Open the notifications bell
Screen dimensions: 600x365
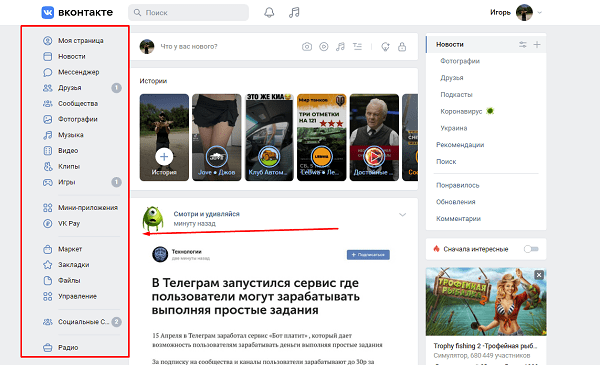click(269, 13)
